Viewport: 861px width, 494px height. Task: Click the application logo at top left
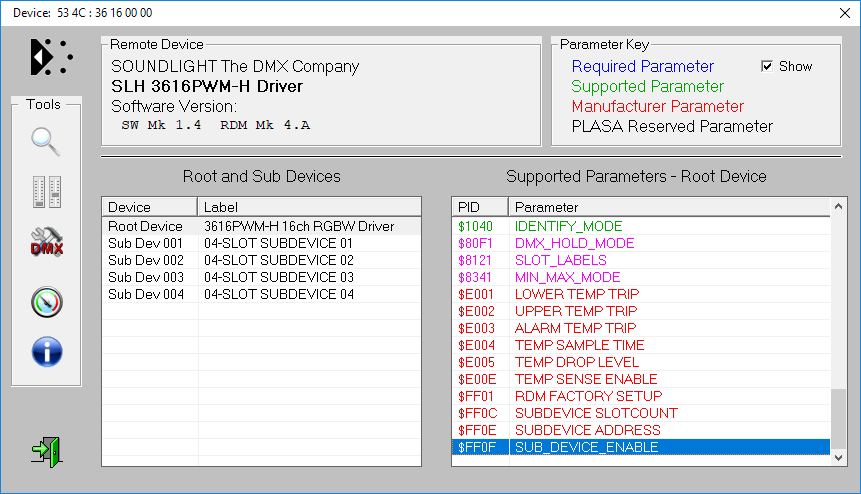(x=50, y=57)
